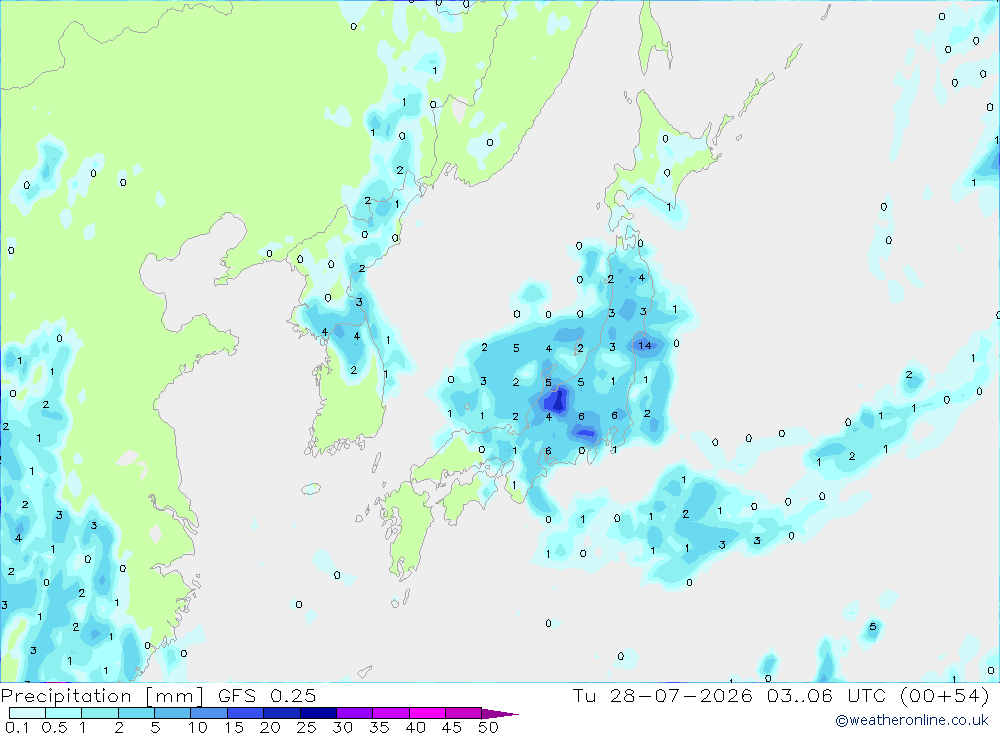Click the "(00+54)" forecast offset text
Screen dimensions: 1000x733
[945, 695]
